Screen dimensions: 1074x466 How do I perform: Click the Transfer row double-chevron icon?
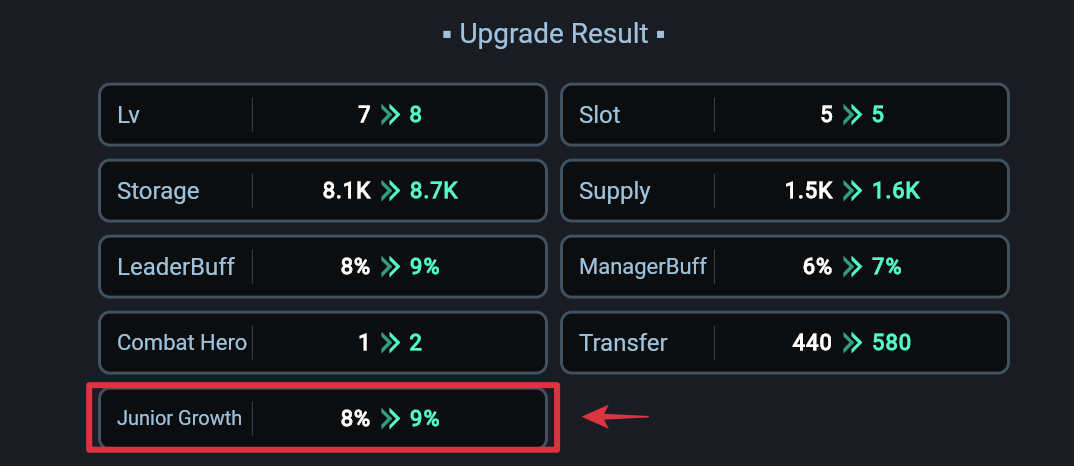tap(852, 343)
